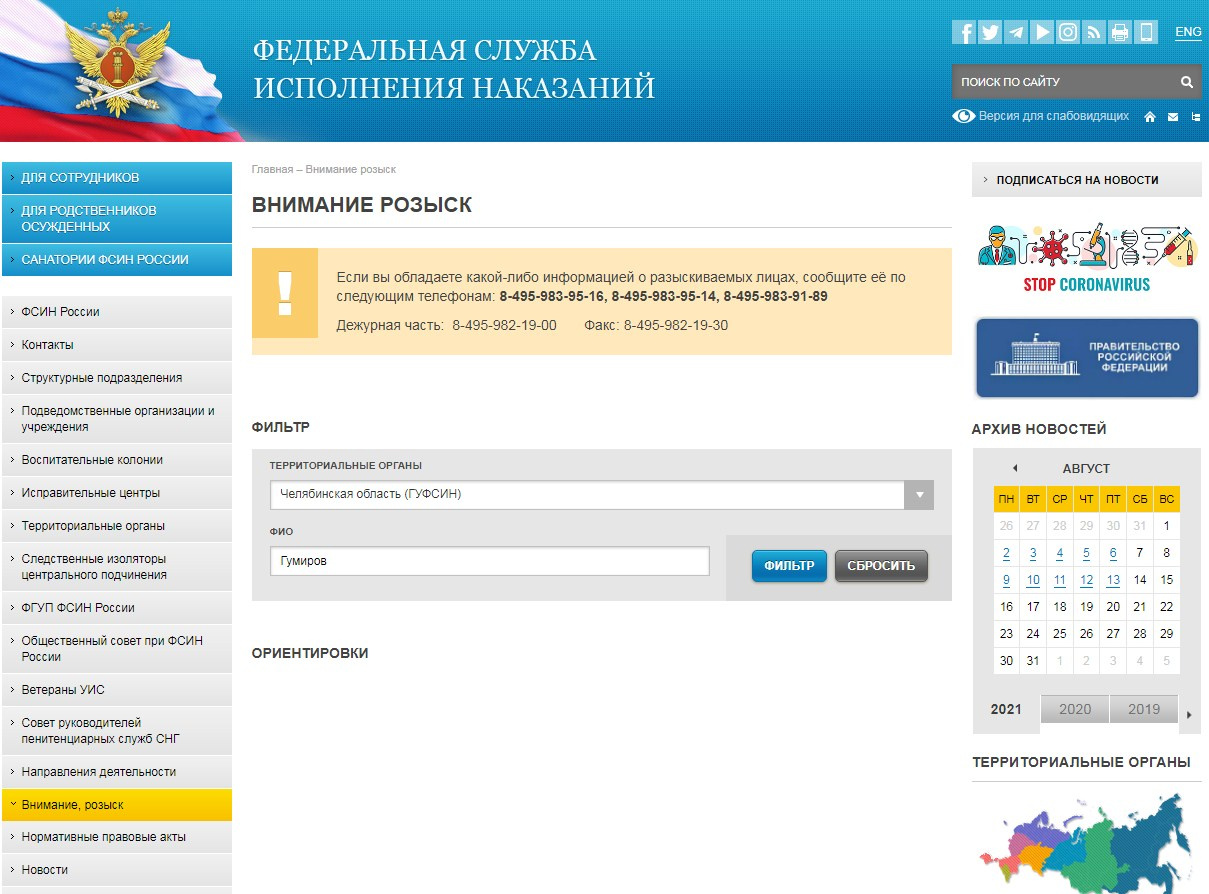Image resolution: width=1209 pixels, height=894 pixels.
Task: Open Совет руководителей пенитенциарных служб СНГ
Action: 116,731
